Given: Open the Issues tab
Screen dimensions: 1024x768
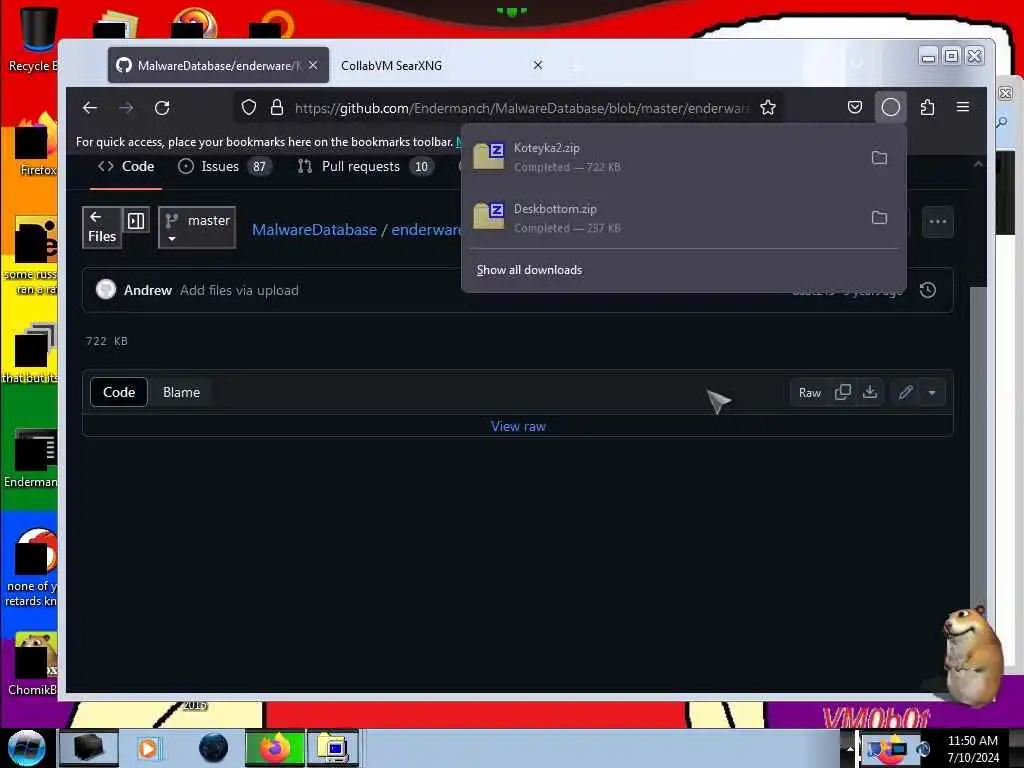Looking at the screenshot, I should tap(224, 167).
